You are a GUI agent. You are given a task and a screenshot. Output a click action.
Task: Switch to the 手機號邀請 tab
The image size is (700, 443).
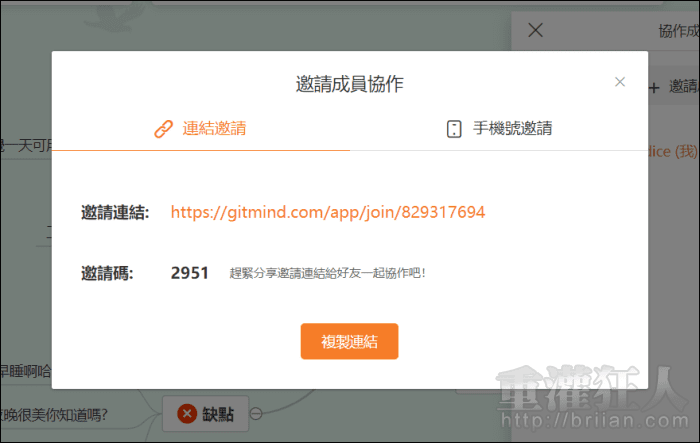coord(499,128)
